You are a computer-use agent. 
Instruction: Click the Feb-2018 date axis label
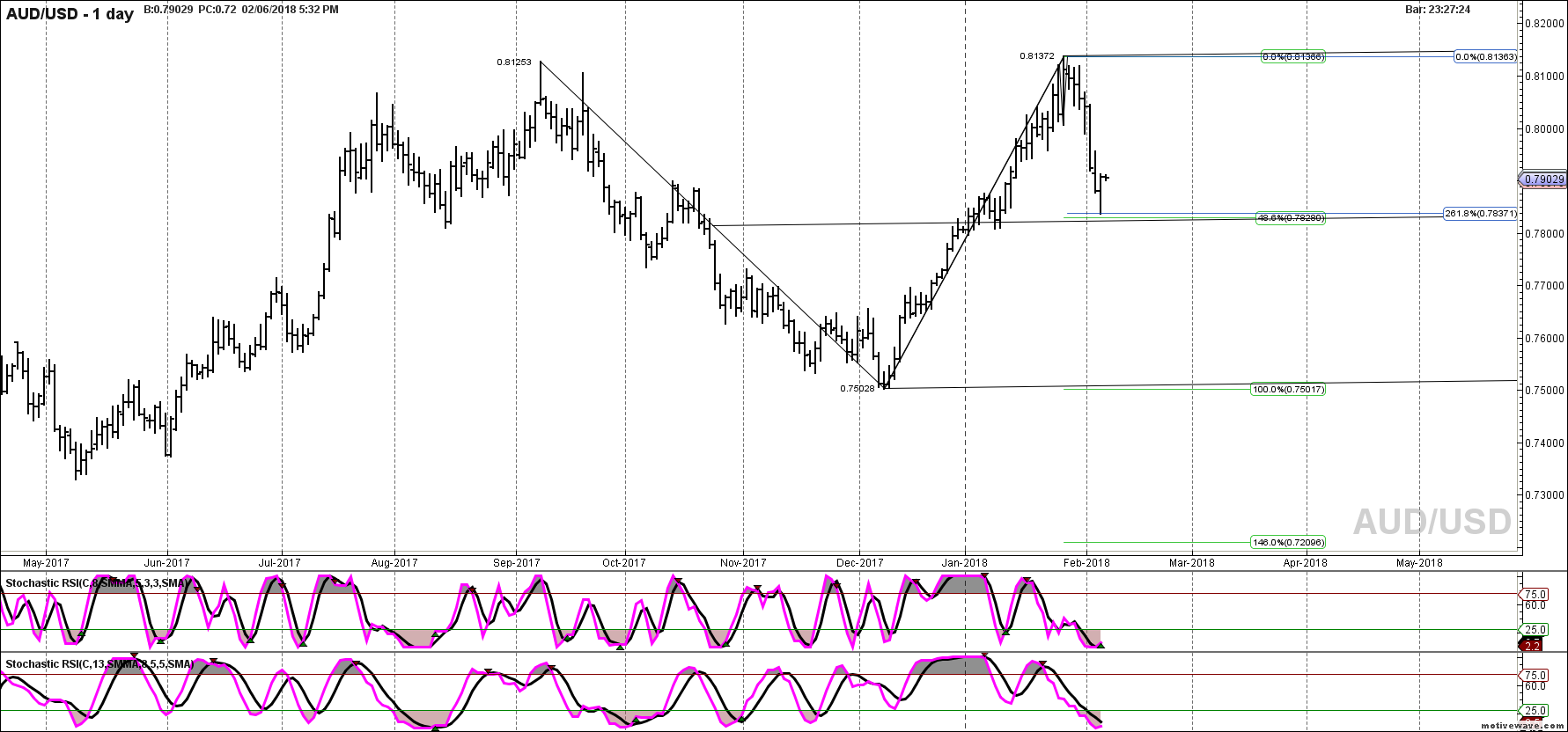[1087, 562]
